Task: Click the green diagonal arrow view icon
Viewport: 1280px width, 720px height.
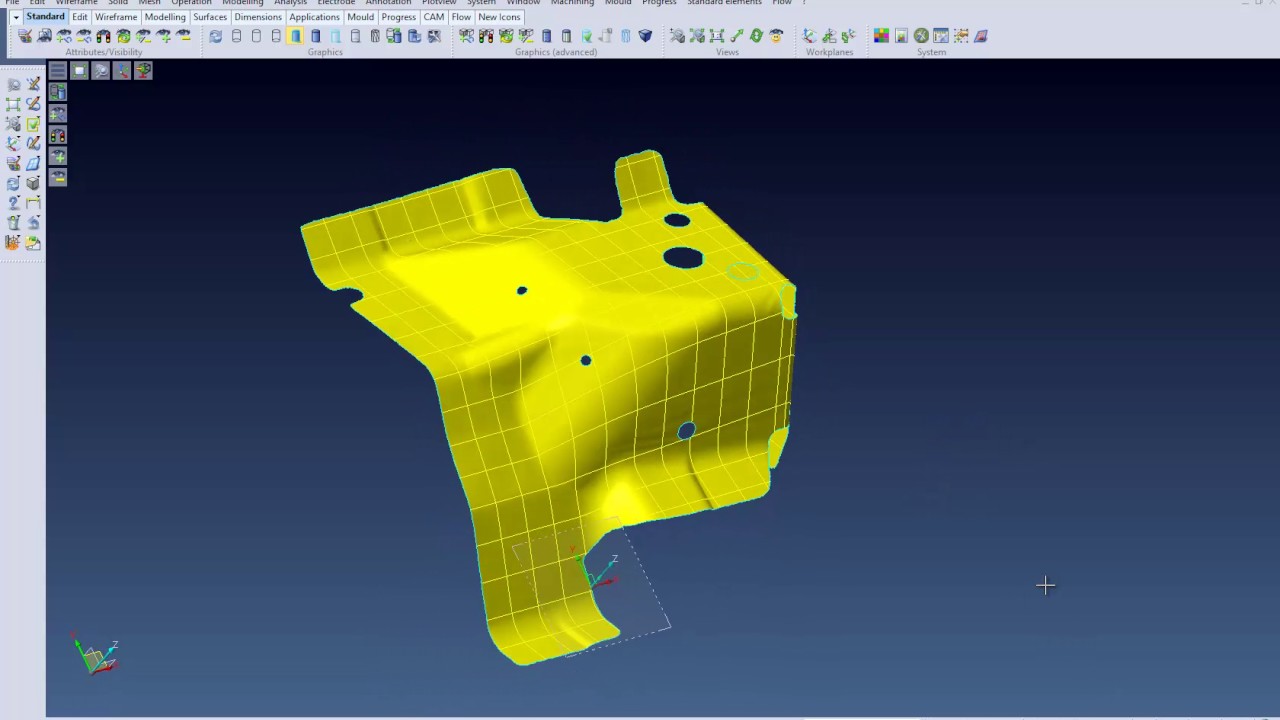Action: (x=737, y=36)
